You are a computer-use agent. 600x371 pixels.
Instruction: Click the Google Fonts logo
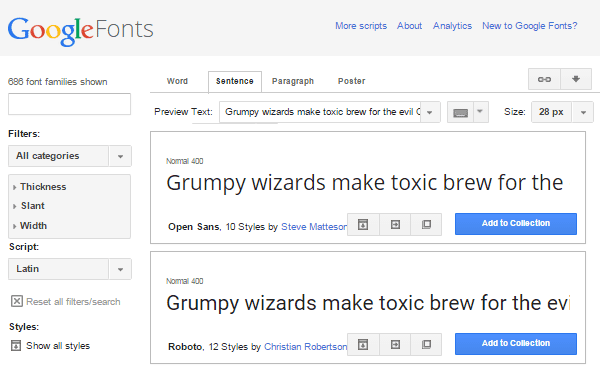[80, 31]
